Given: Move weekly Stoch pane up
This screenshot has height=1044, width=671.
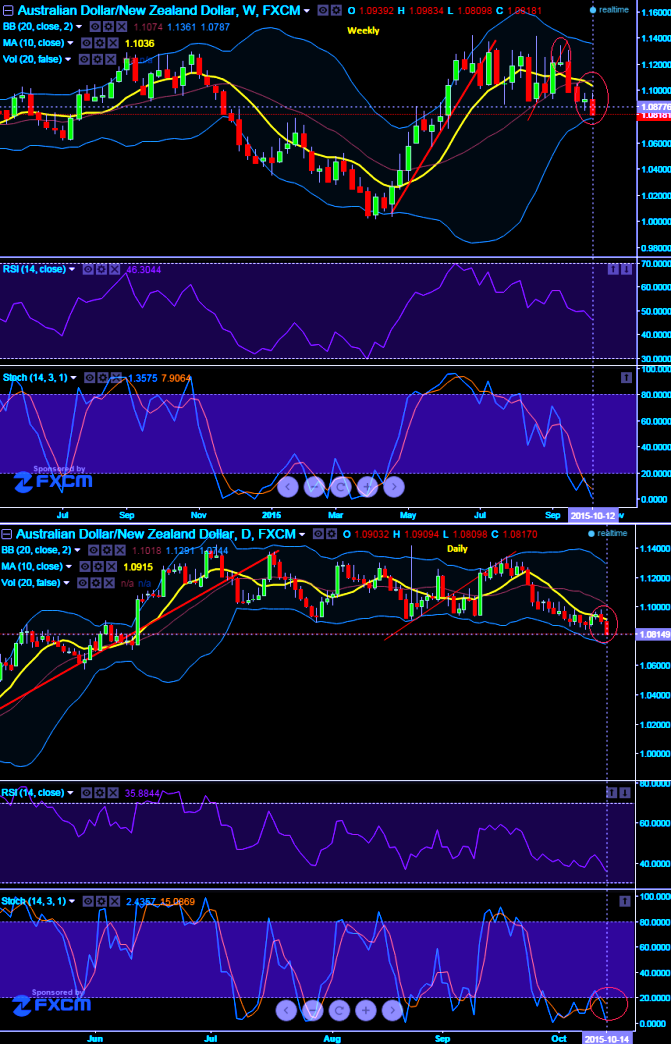Looking at the screenshot, I should coord(626,378).
